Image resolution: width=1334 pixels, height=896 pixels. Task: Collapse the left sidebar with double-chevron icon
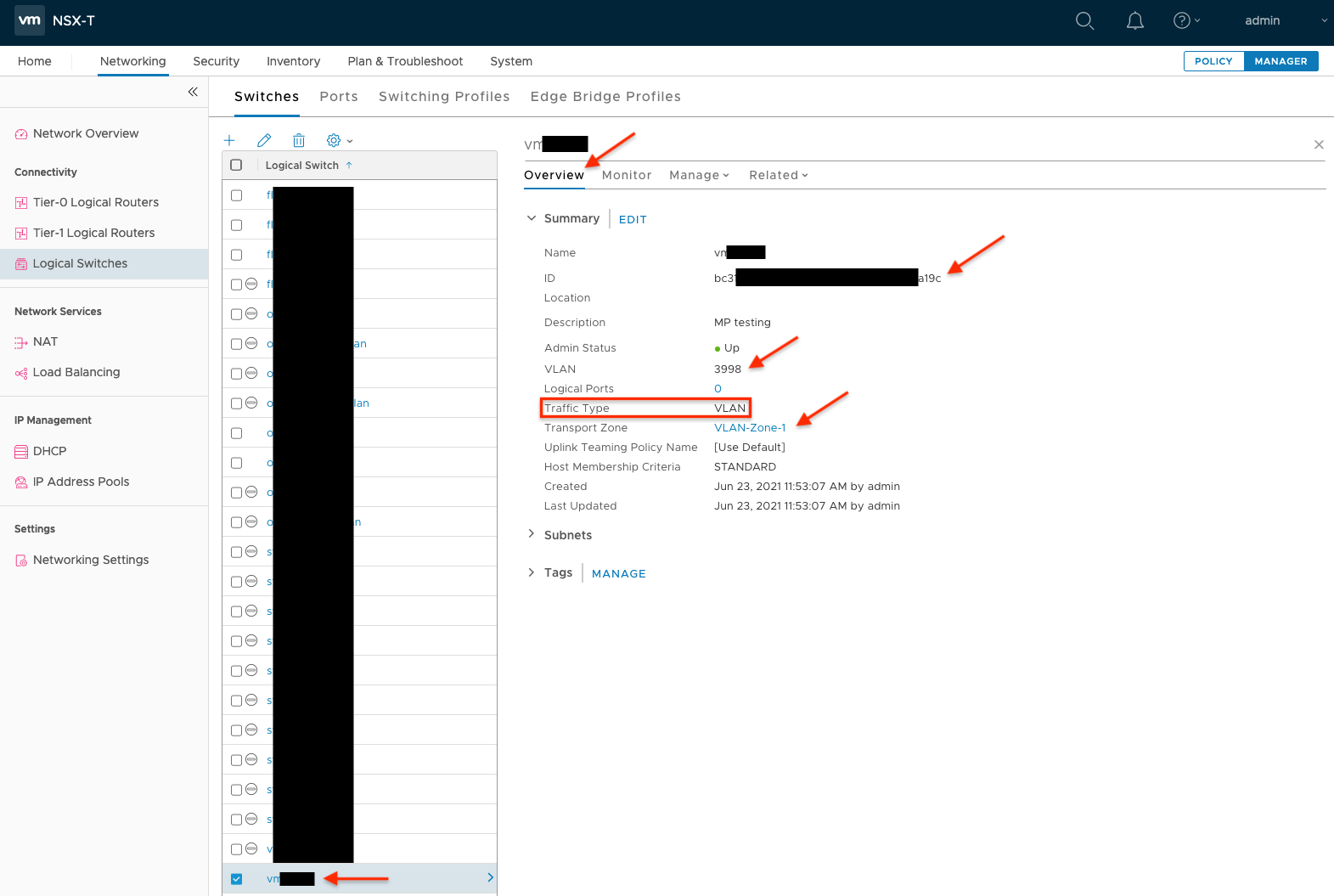point(193,92)
